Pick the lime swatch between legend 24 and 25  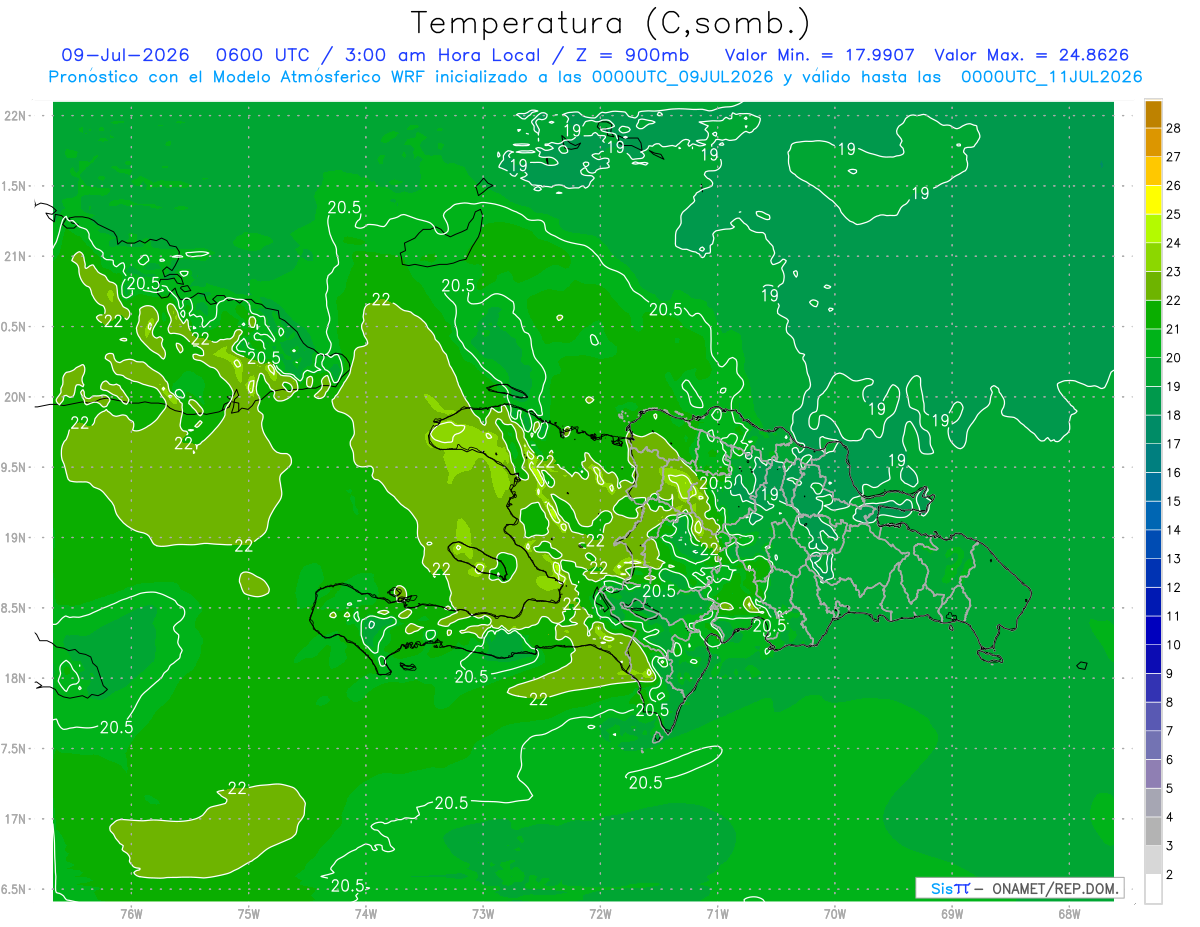[1153, 228]
